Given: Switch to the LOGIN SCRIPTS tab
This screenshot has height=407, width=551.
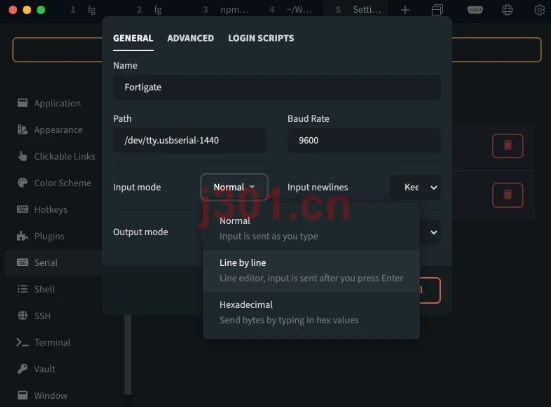Looking at the screenshot, I should point(261,38).
